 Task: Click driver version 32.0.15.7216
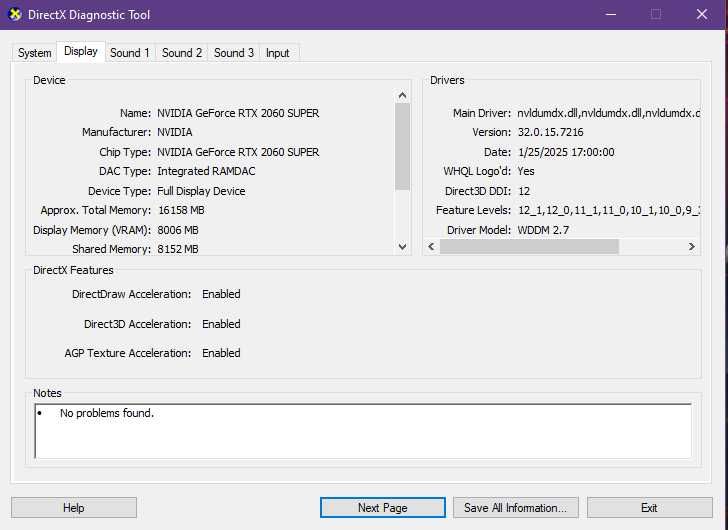click(551, 132)
